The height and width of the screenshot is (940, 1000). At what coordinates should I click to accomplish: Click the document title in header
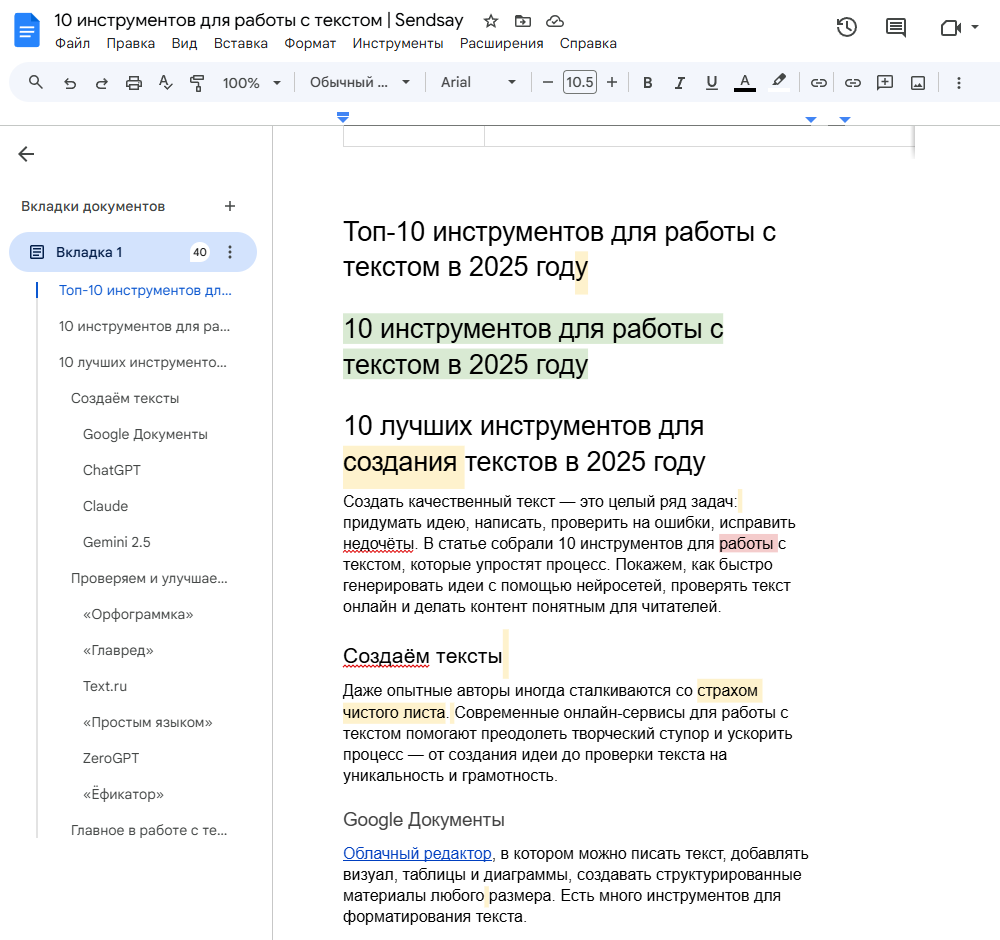click(x=259, y=20)
